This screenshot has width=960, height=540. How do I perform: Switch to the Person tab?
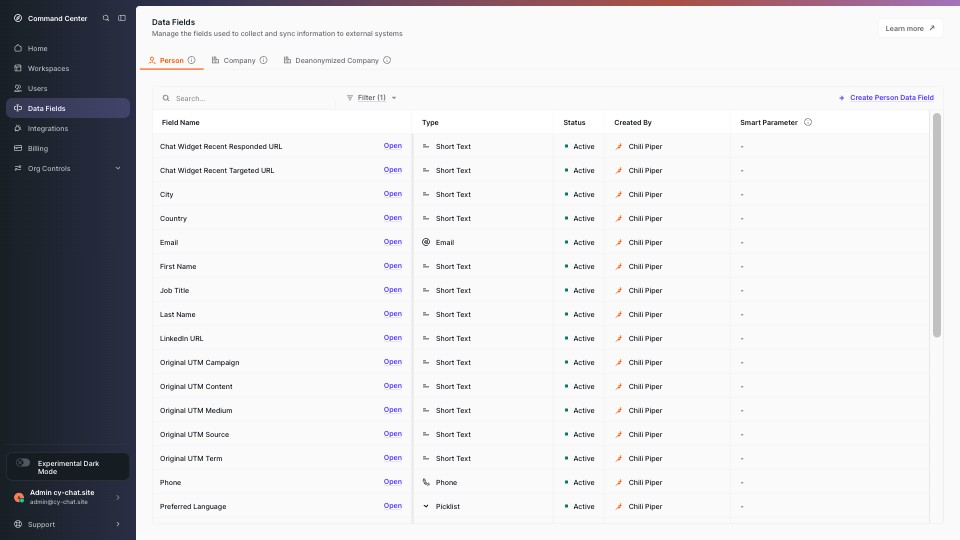point(171,61)
